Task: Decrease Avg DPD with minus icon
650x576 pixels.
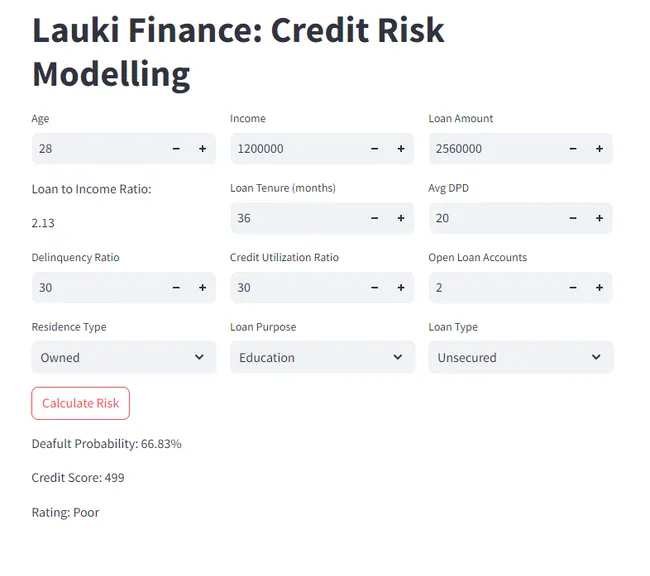Action: 573,218
